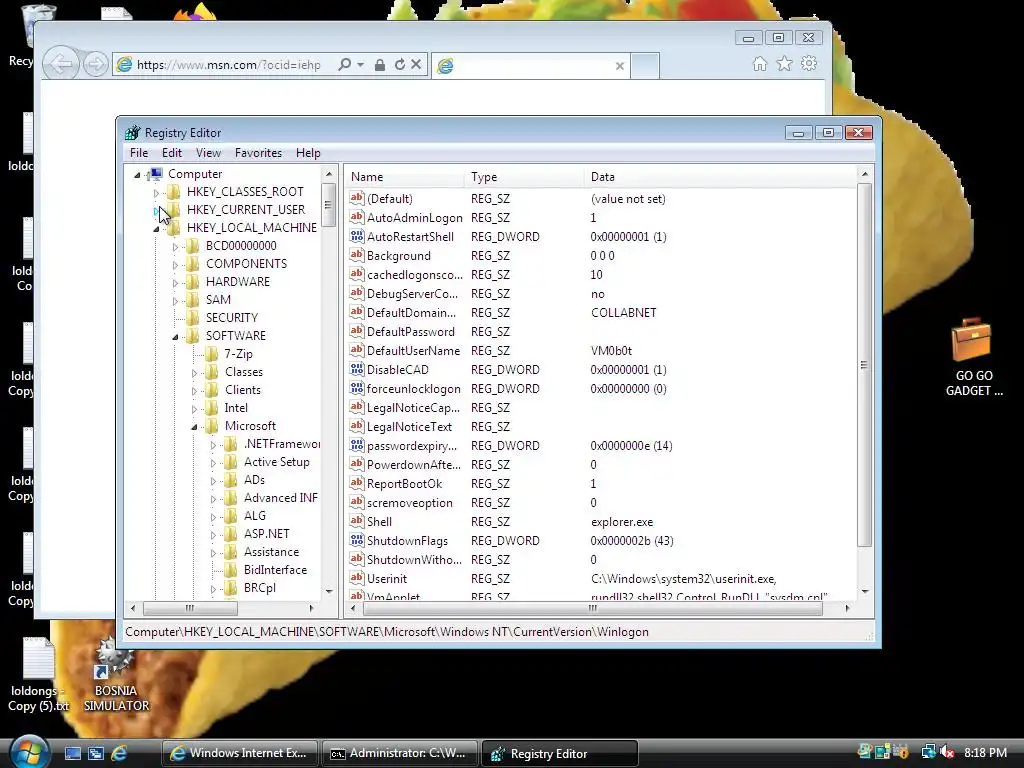This screenshot has width=1024, height=768.
Task: Click the Windows Start orb
Action: click(x=30, y=752)
